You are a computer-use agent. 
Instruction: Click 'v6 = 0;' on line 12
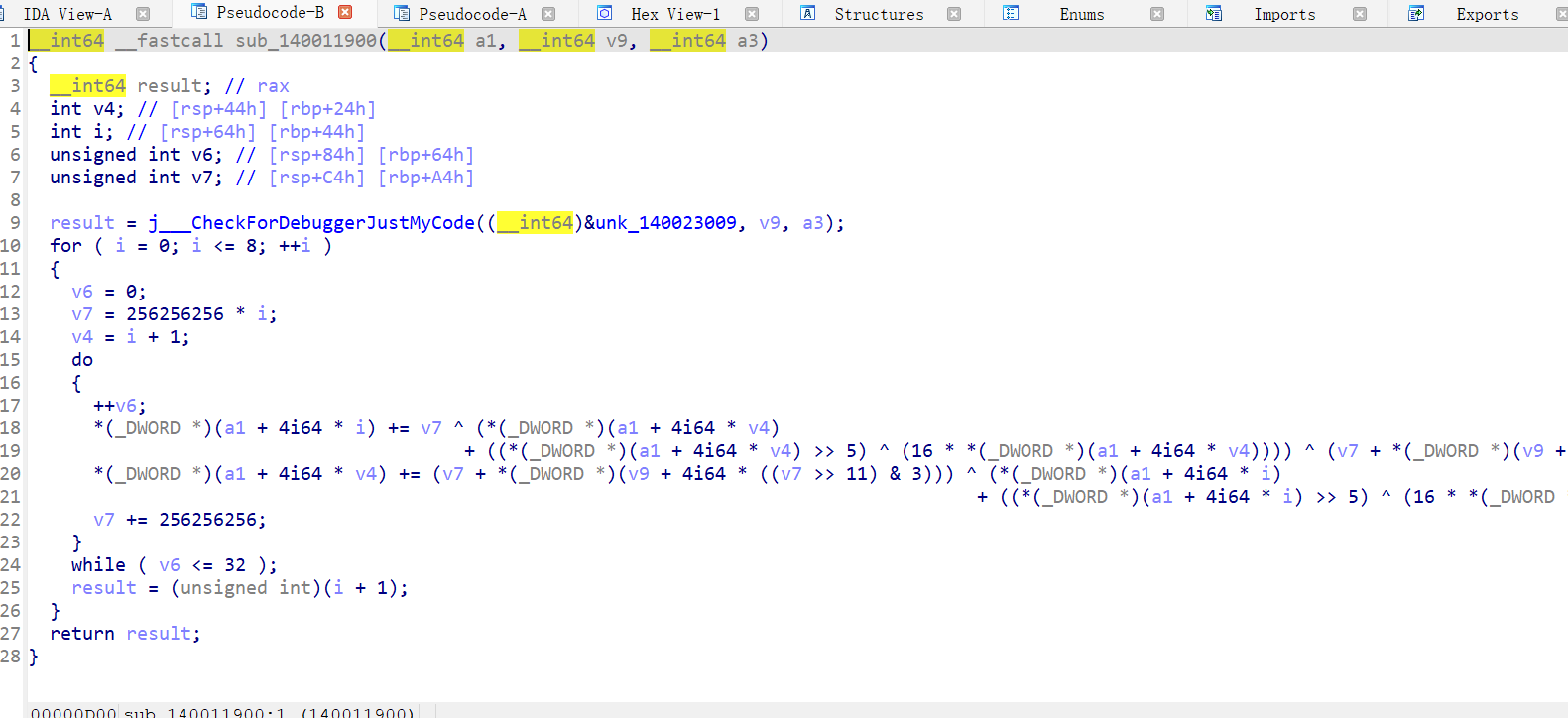pos(109,291)
